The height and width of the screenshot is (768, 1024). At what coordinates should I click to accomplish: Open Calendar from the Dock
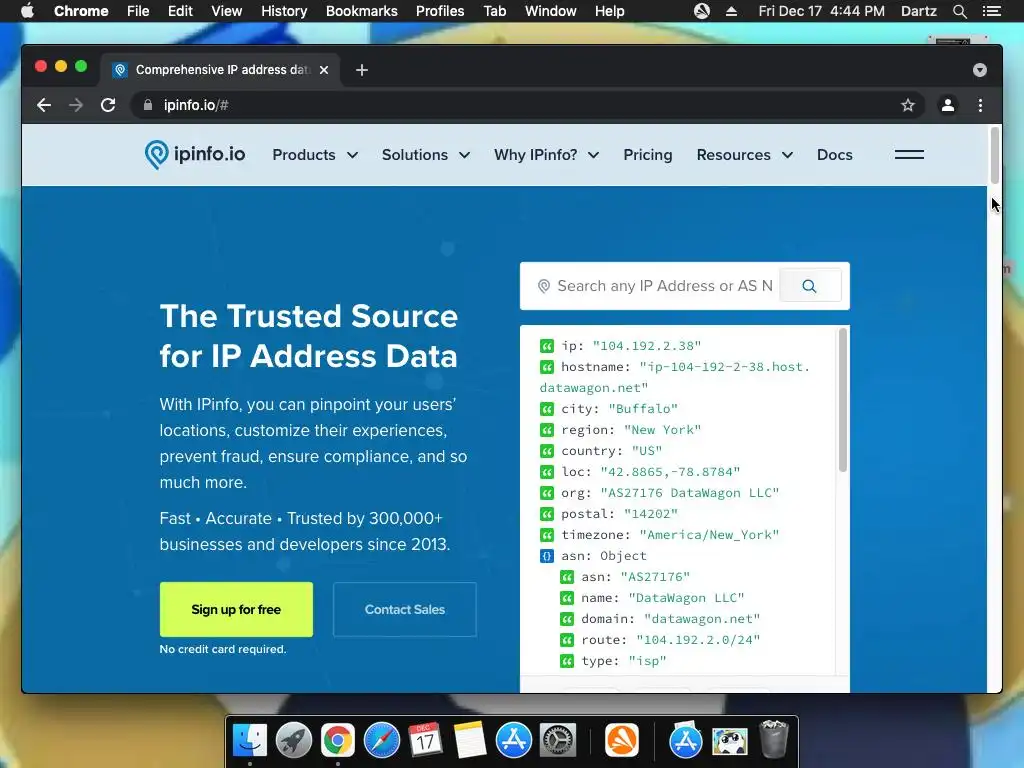[425, 741]
